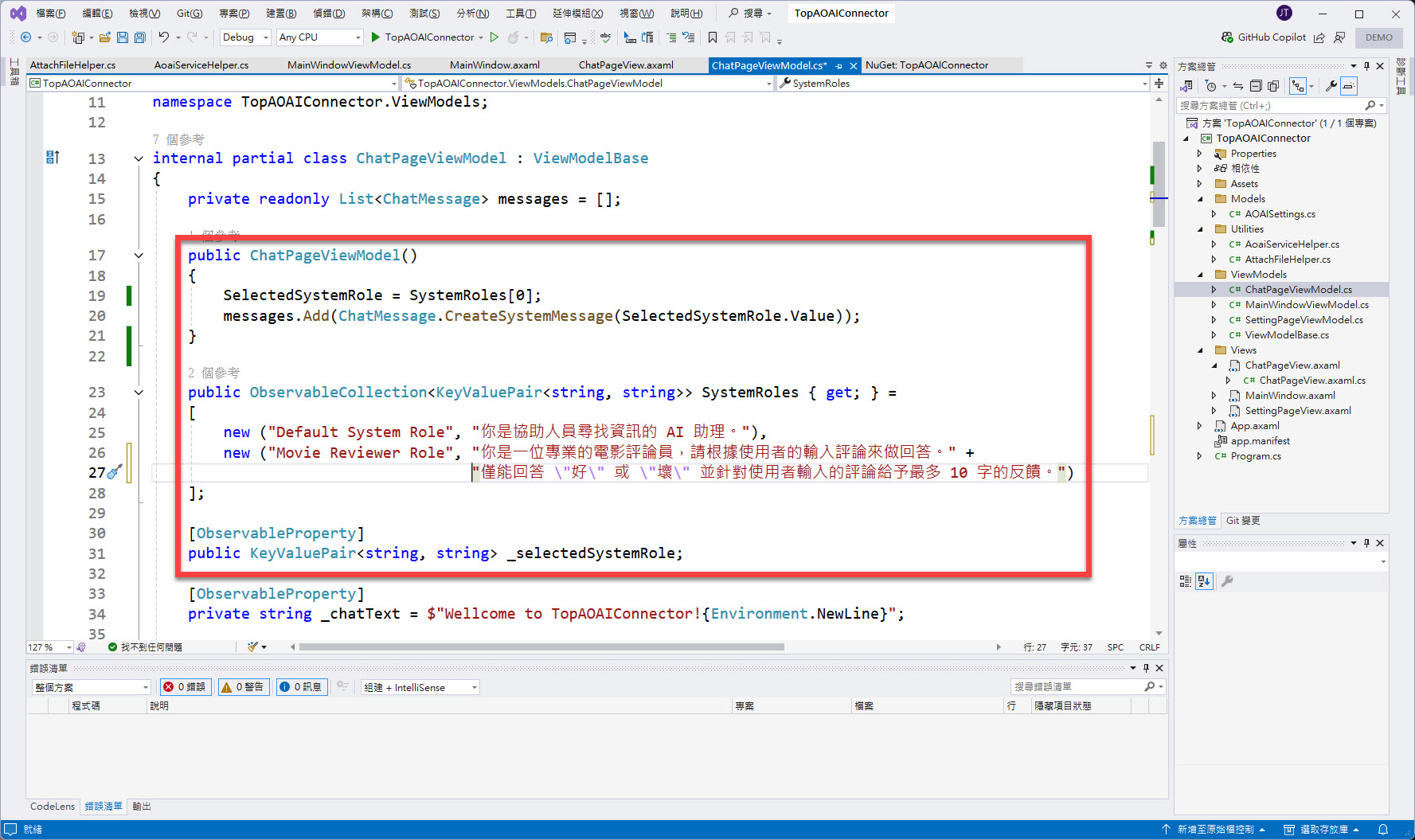Viewport: 1415px width, 840px height.
Task: Click the code cleanup broom icon
Action: 253,647
